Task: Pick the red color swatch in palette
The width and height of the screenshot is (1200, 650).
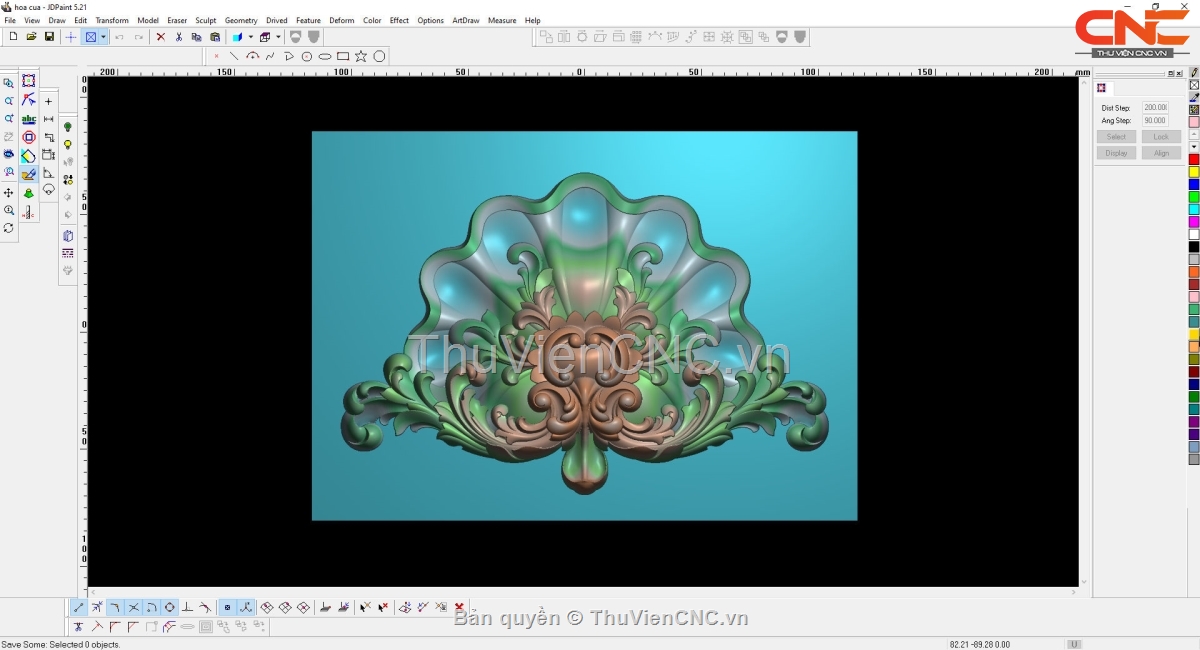Action: coord(1193,160)
